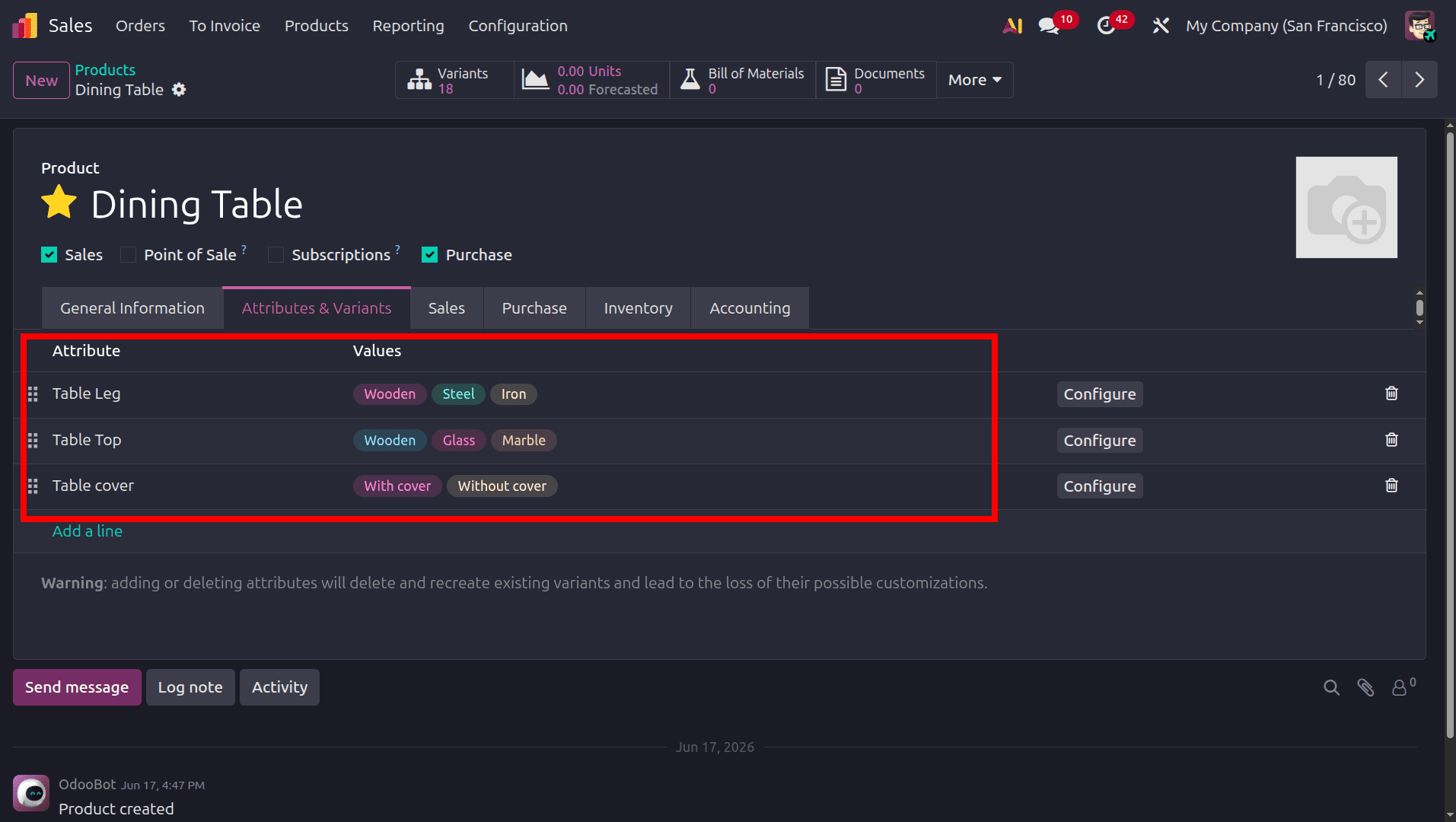Open the user avatar menu
Image resolution: width=1456 pixels, height=822 pixels.
1420,26
